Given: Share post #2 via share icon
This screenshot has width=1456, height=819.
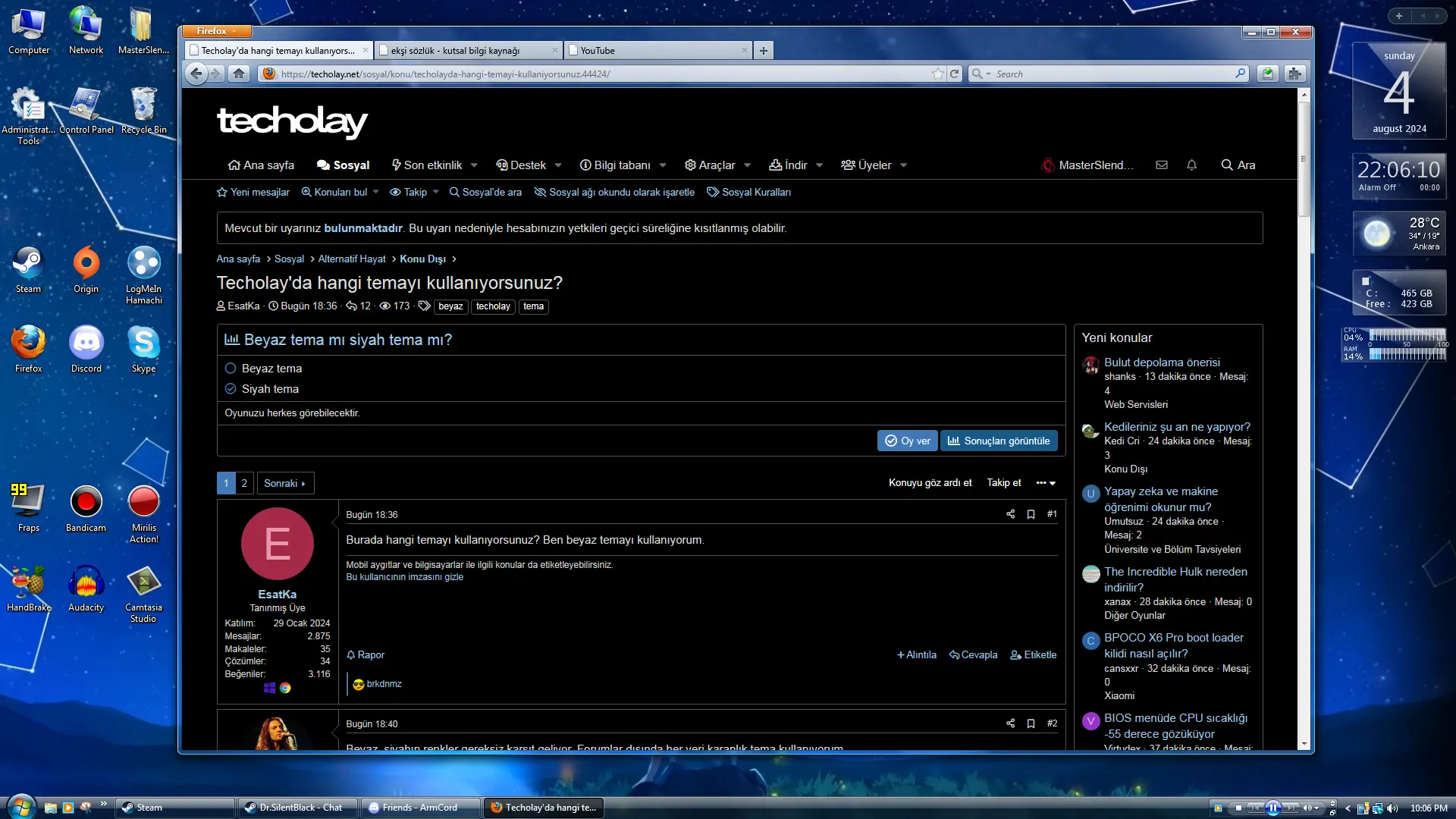Looking at the screenshot, I should 1010,723.
